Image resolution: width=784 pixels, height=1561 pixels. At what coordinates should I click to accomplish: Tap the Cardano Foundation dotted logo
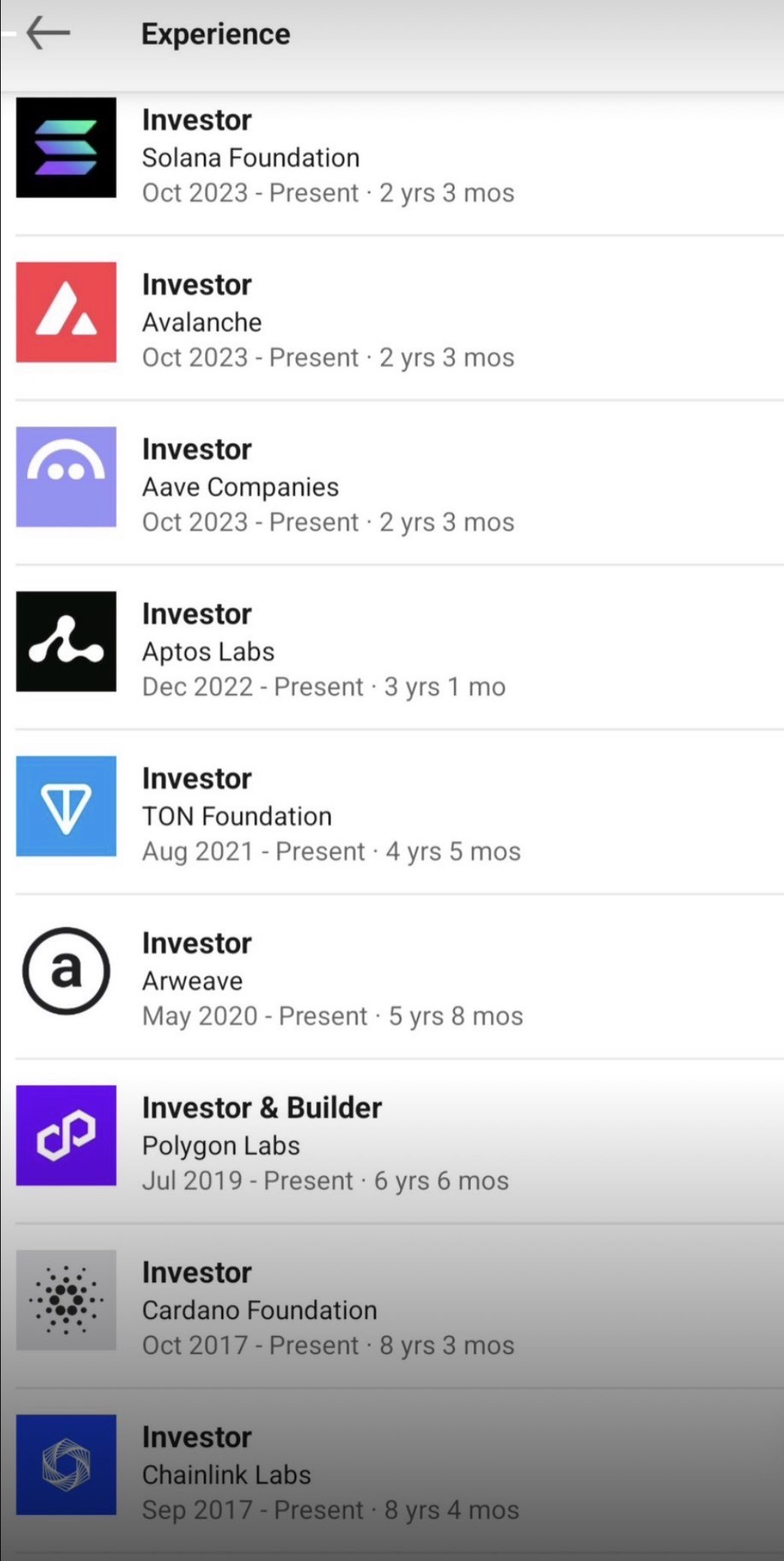tap(66, 1300)
